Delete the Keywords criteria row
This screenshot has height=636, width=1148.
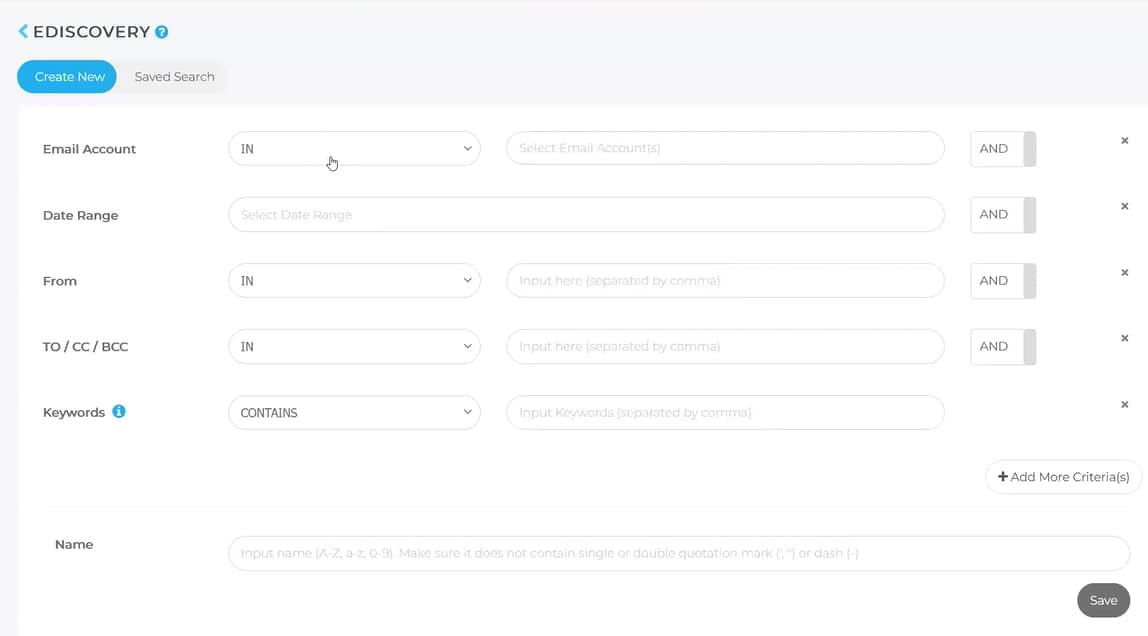coord(1124,405)
